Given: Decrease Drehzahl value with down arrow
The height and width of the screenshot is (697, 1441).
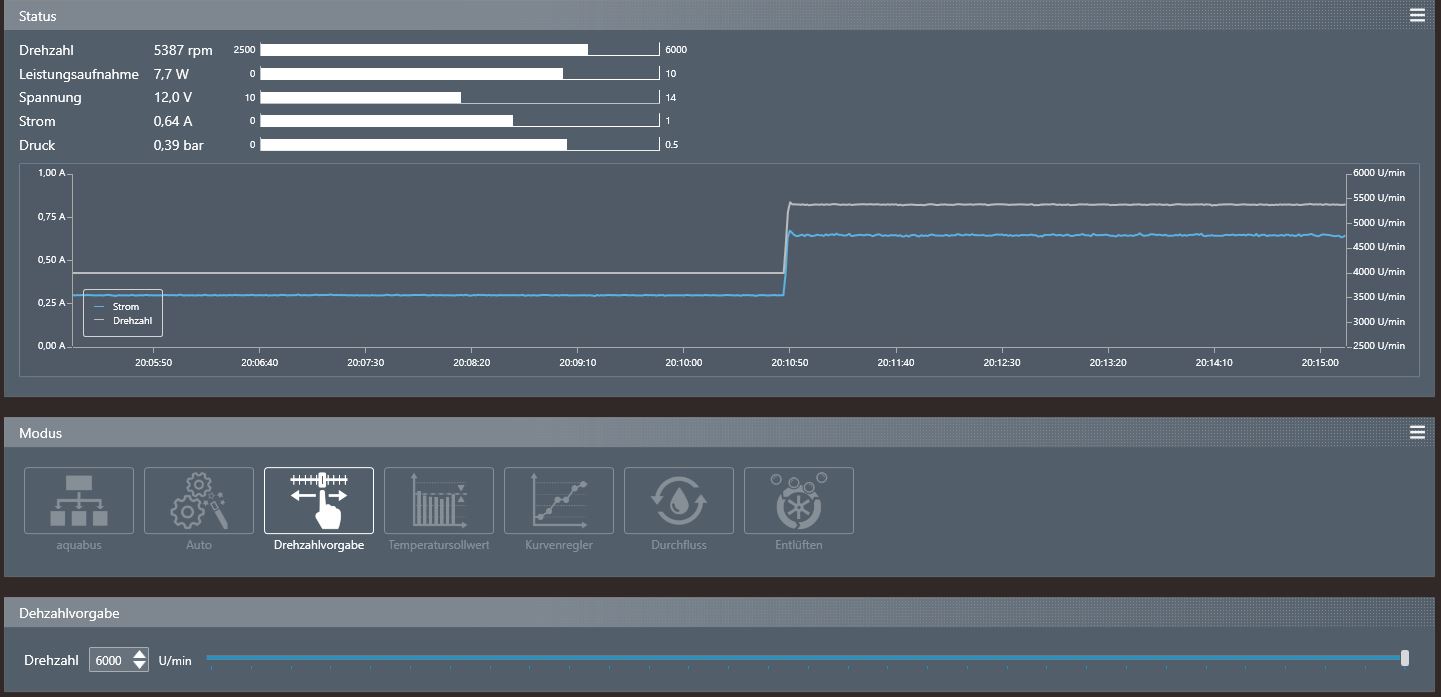Looking at the screenshot, I should point(140,665).
